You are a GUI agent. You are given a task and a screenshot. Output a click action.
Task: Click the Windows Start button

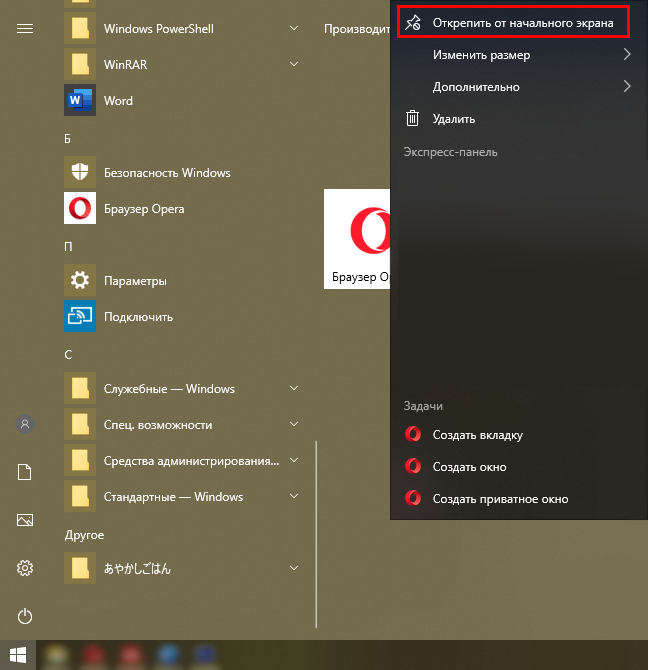click(x=18, y=655)
